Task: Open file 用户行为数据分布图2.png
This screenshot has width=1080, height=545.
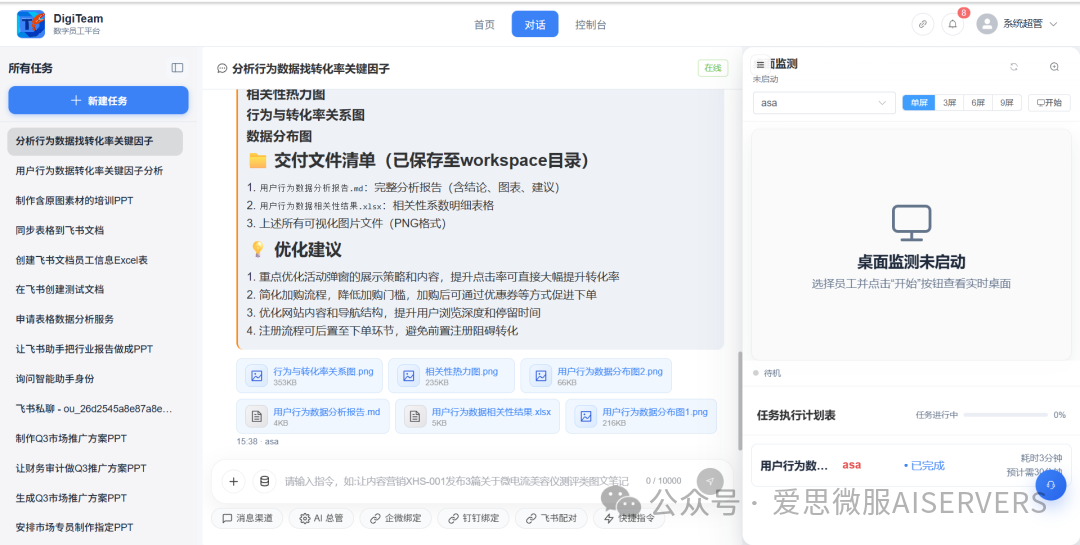Action: point(596,376)
